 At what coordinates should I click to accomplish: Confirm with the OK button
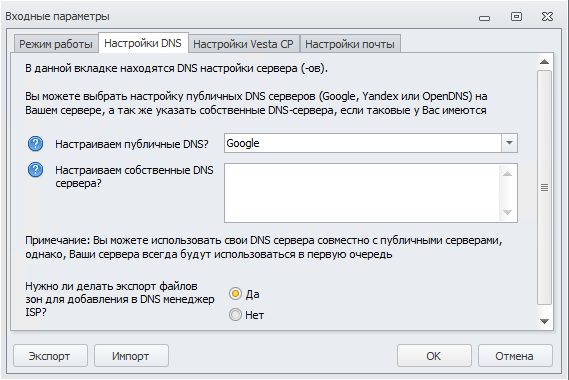[434, 356]
